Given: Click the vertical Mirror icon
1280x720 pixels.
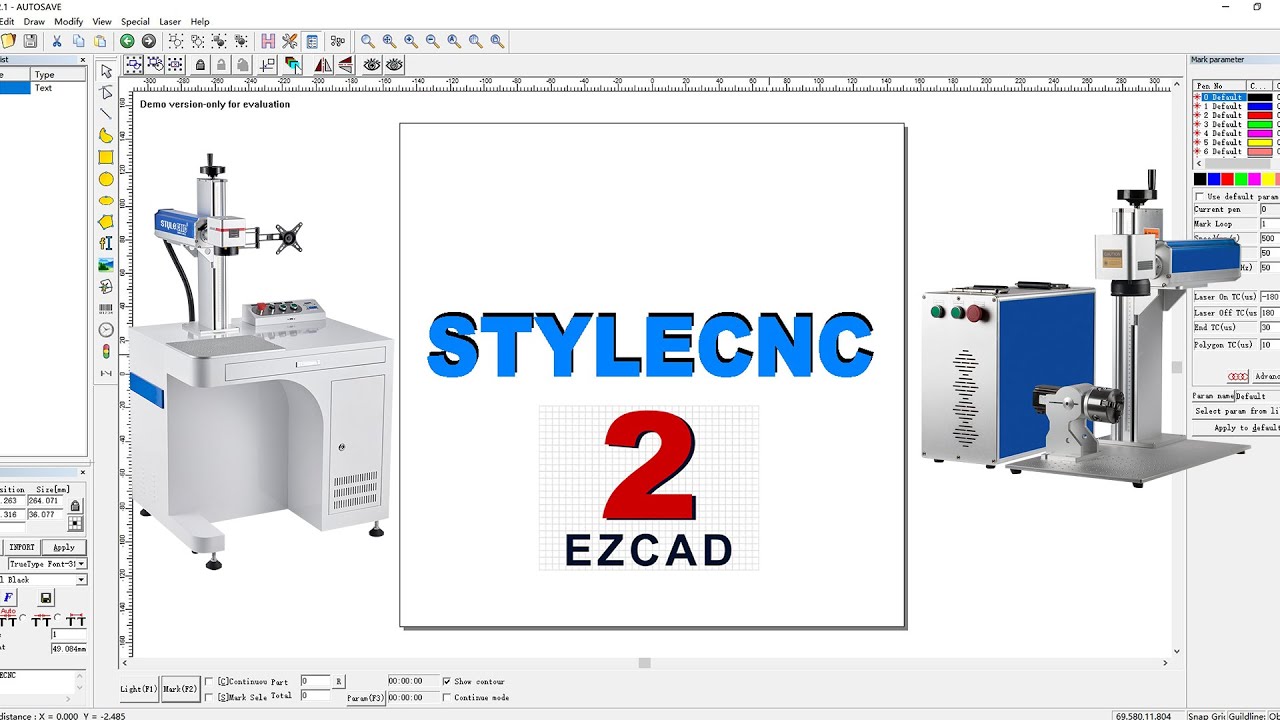Looking at the screenshot, I should click(x=345, y=65).
